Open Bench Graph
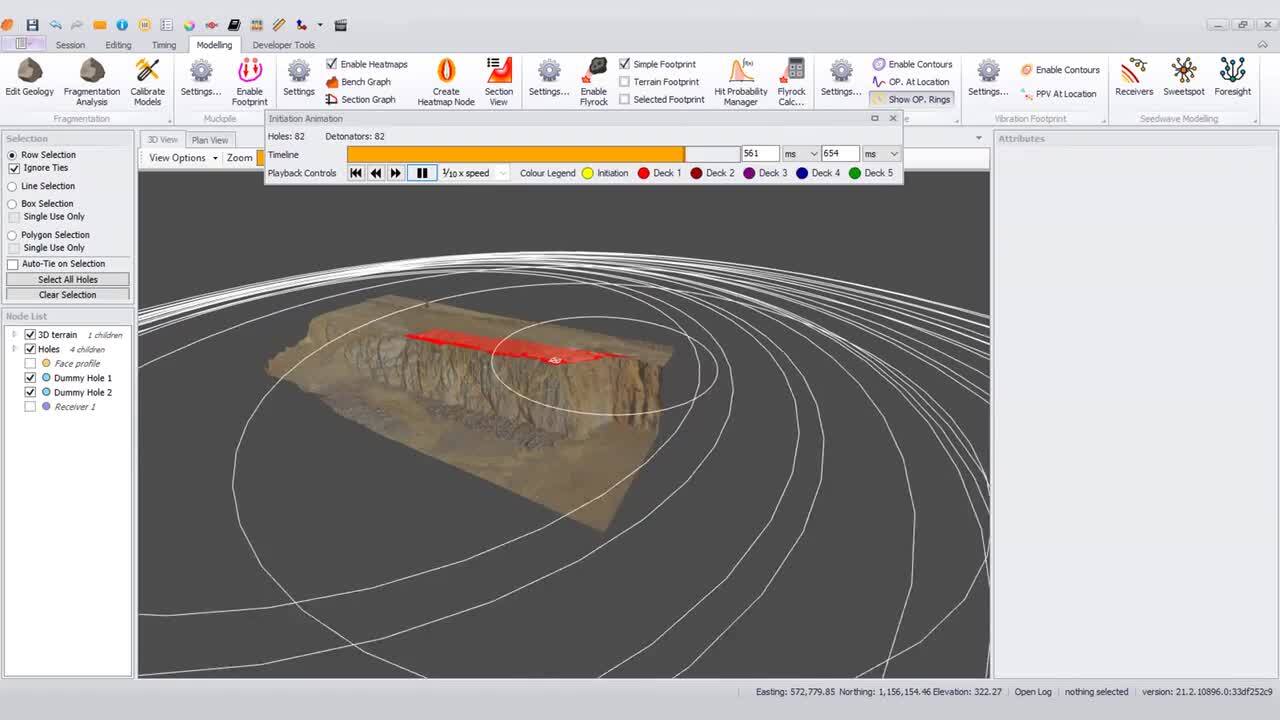The width and height of the screenshot is (1280, 720). point(358,82)
